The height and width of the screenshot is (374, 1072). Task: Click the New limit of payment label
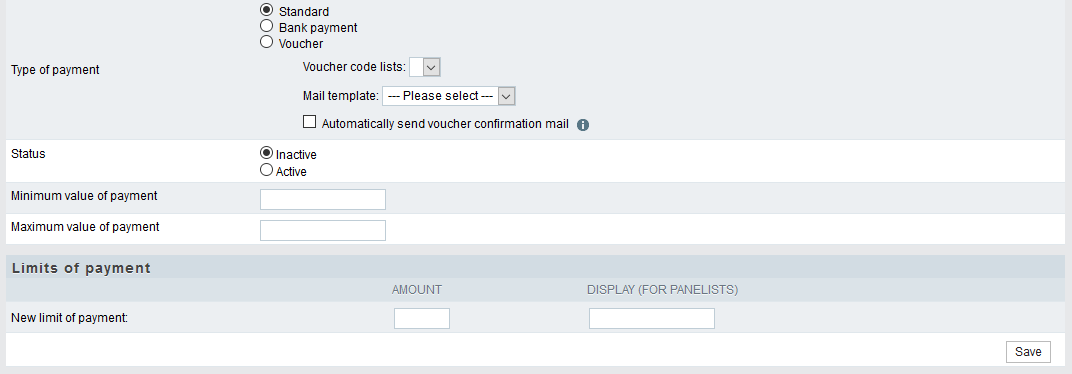(x=70, y=318)
